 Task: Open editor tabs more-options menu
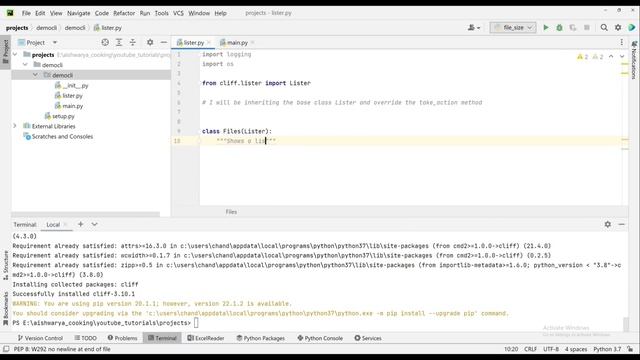pos(622,42)
